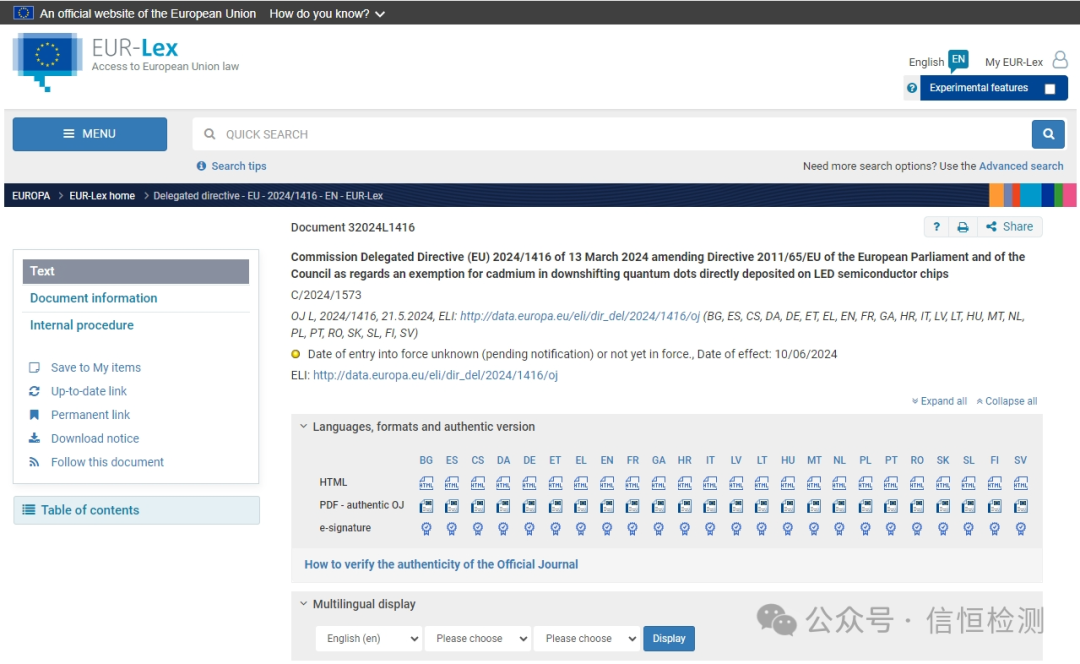
Task: Click the Advanced search link
Action: click(1021, 166)
